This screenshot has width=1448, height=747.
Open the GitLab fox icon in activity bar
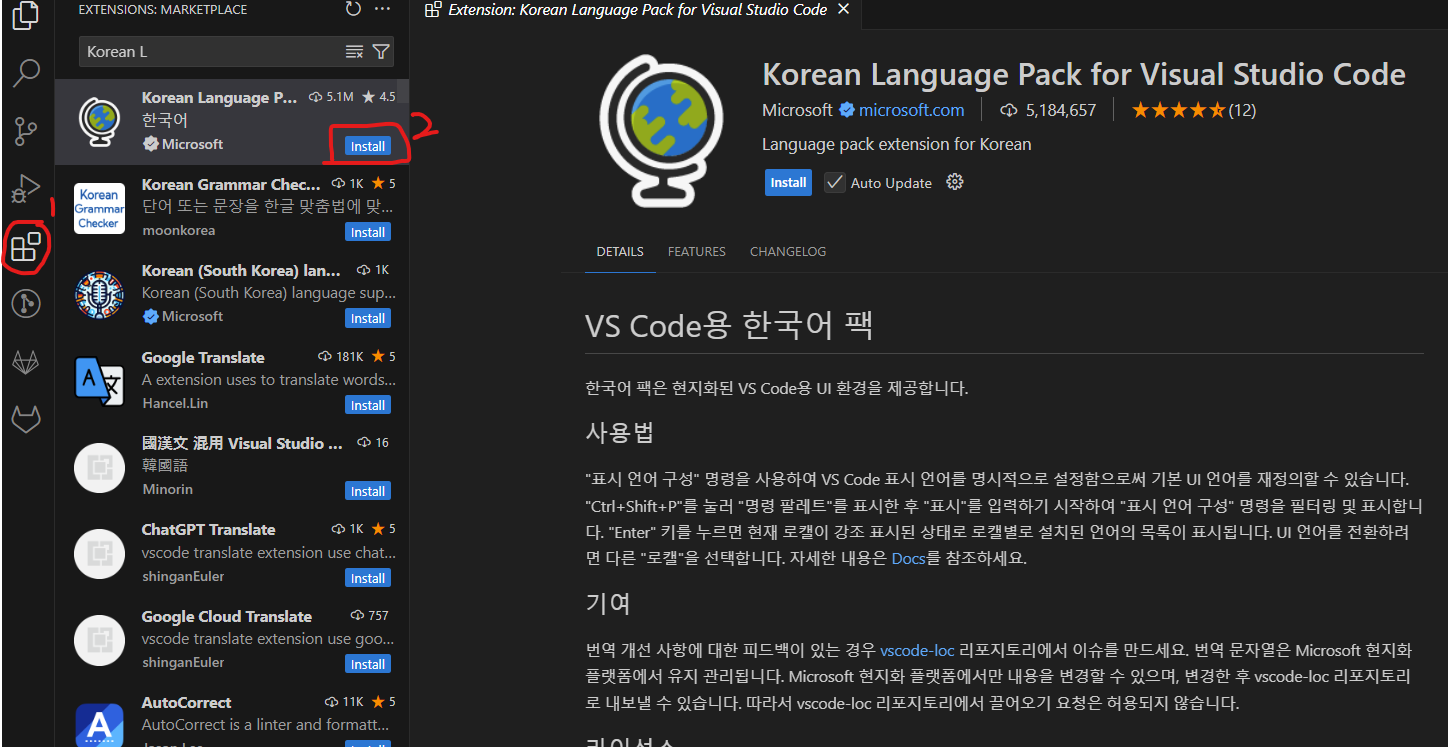(27, 362)
